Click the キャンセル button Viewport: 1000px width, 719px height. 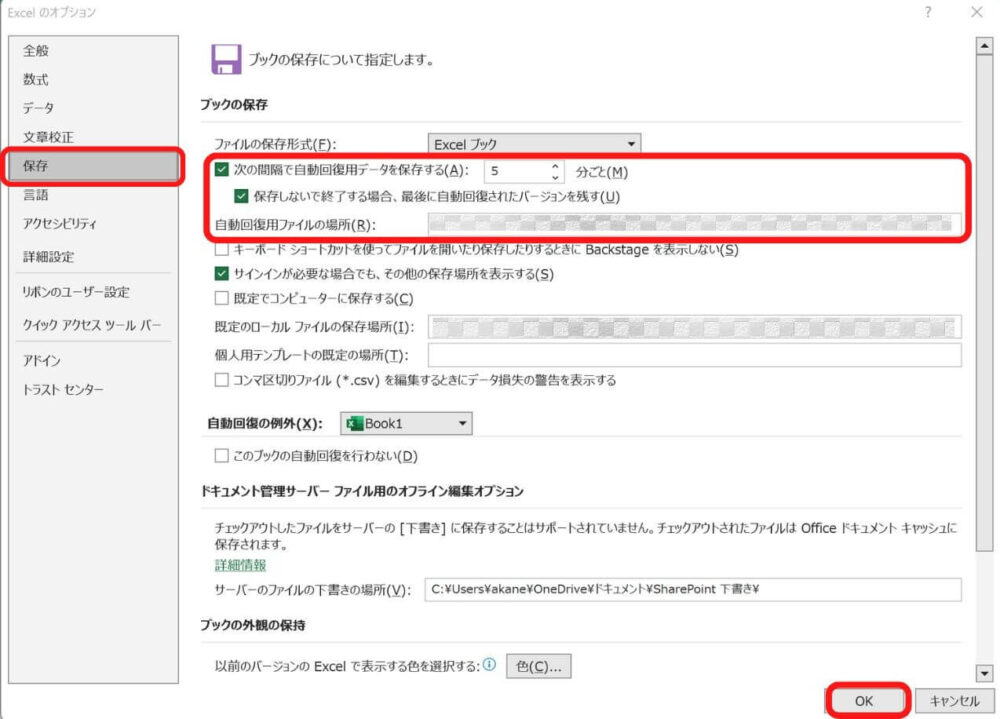tap(953, 700)
